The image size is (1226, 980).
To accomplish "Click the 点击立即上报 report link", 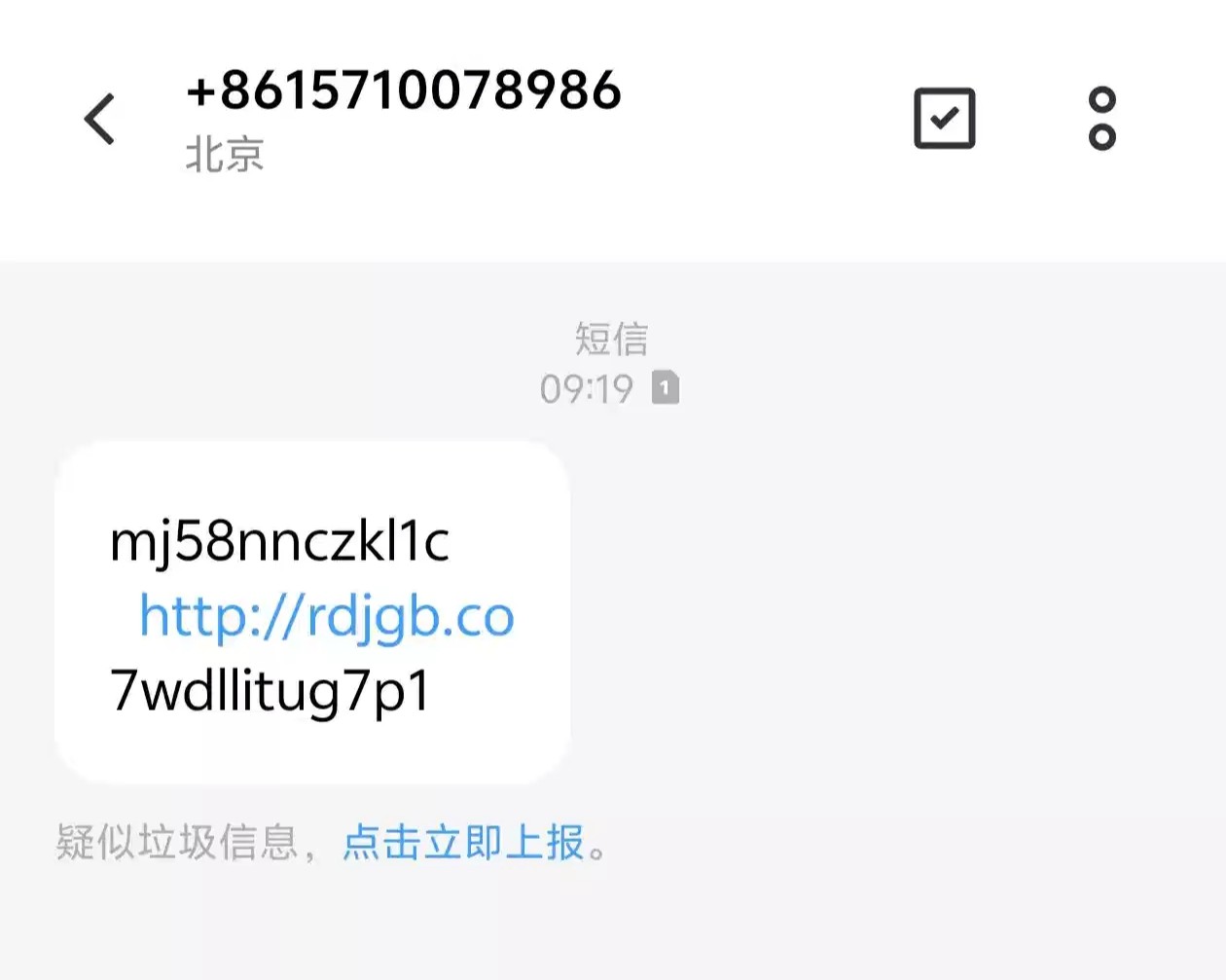I will (x=463, y=843).
